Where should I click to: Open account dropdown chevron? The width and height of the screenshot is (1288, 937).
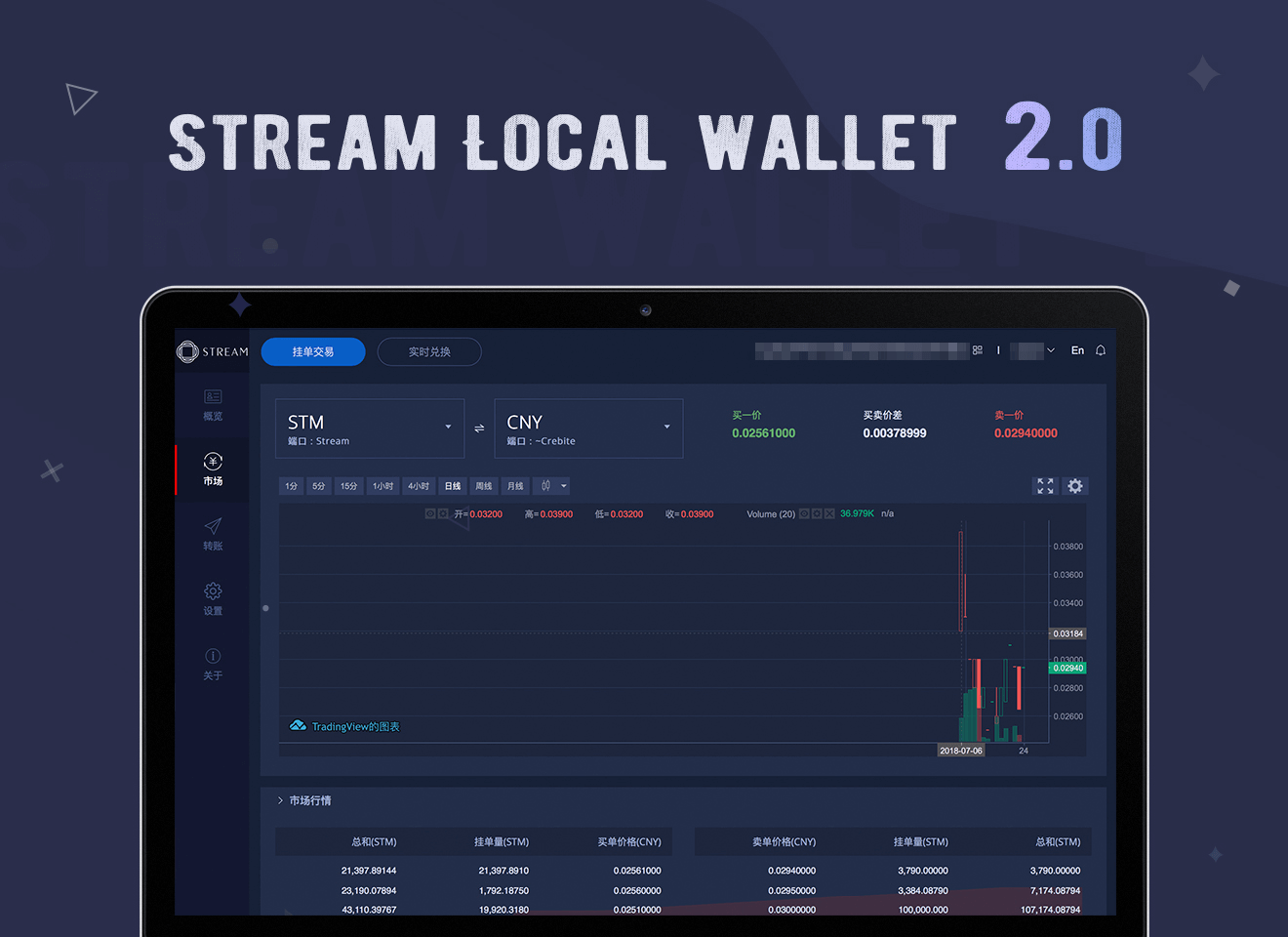click(1051, 350)
